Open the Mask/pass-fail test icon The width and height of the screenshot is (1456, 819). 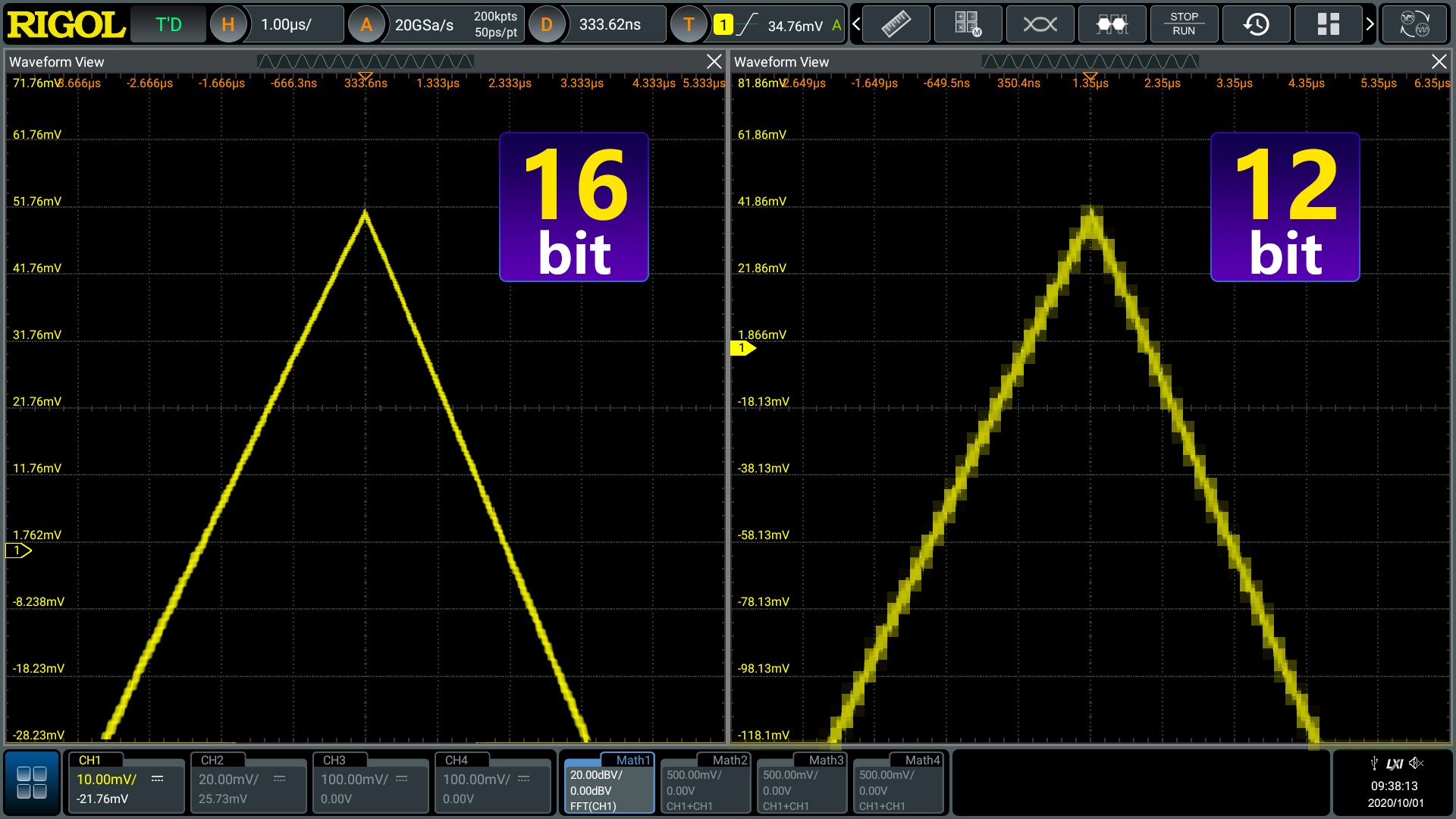pyautogui.click(x=1112, y=24)
